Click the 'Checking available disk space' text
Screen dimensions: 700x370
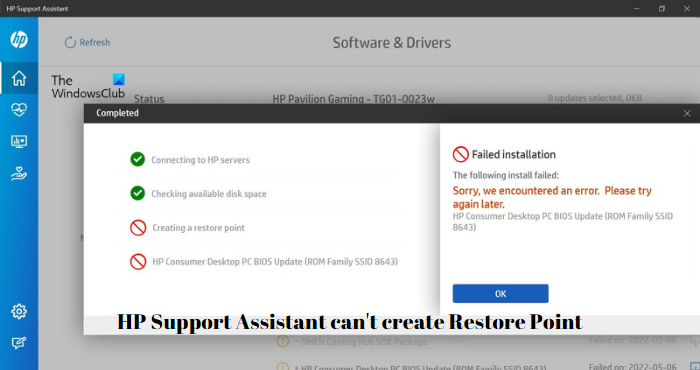point(209,194)
